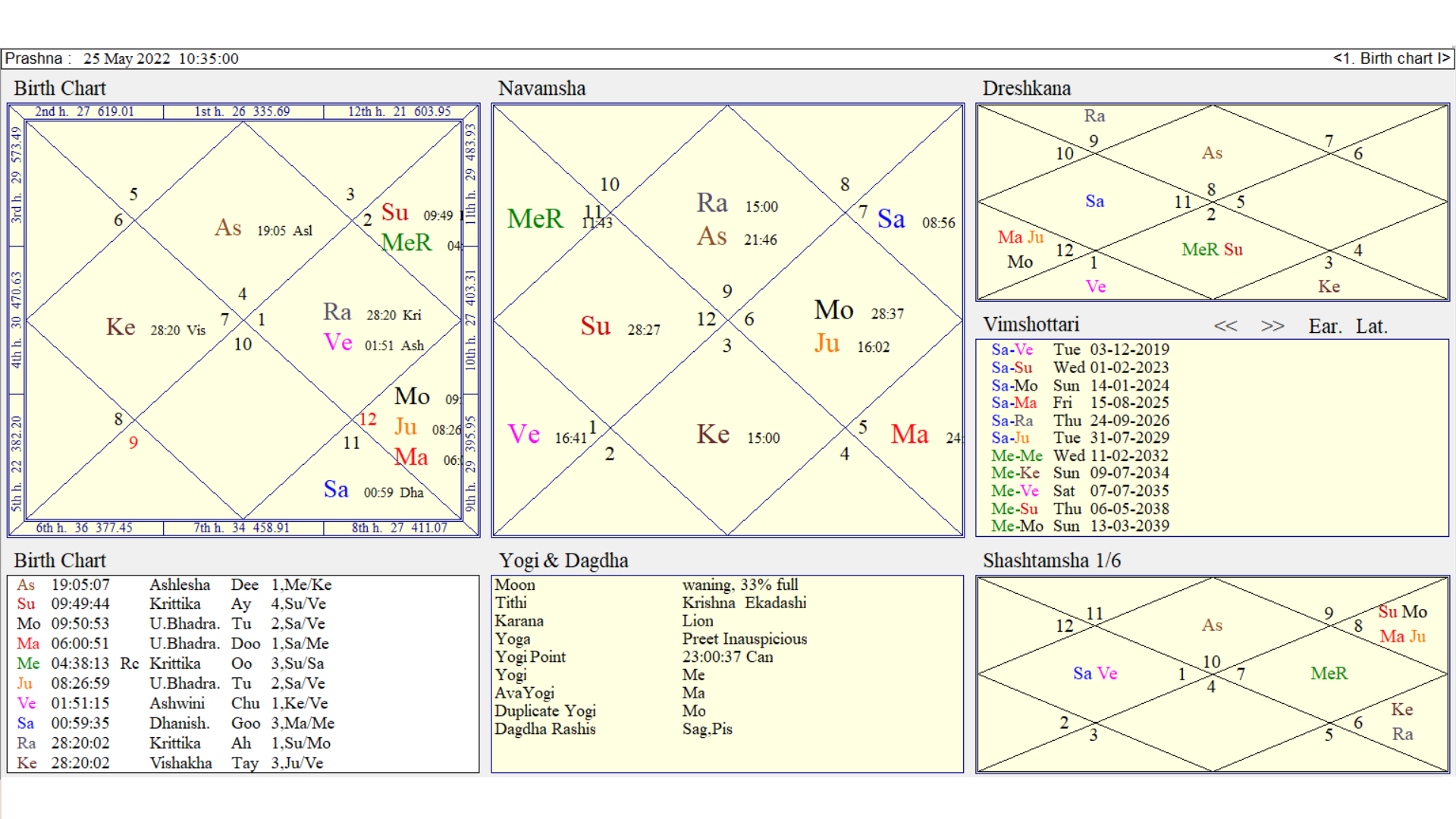The height and width of the screenshot is (819, 1456).
Task: Click the MeR retrograde Mercury label in Navamsha
Action: coord(535,219)
